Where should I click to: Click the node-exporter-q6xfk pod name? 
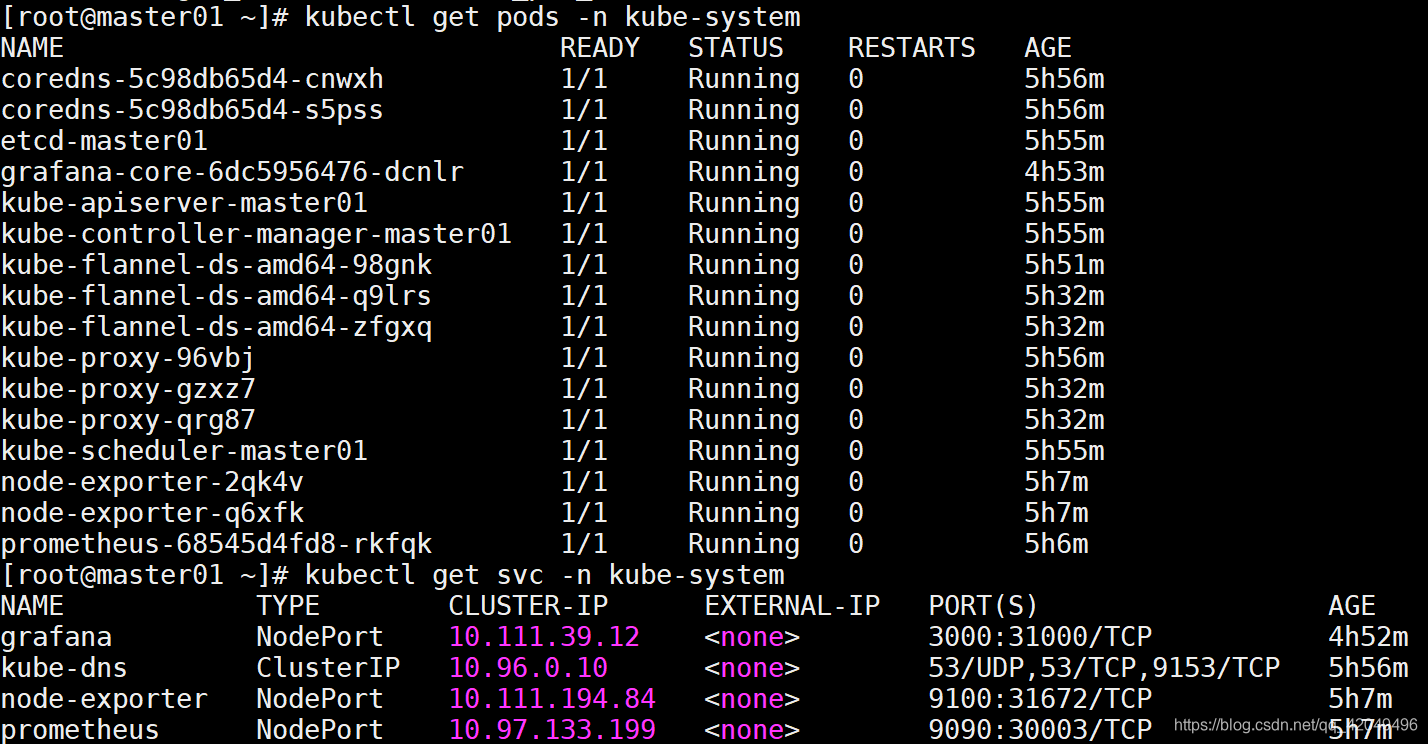click(x=152, y=513)
